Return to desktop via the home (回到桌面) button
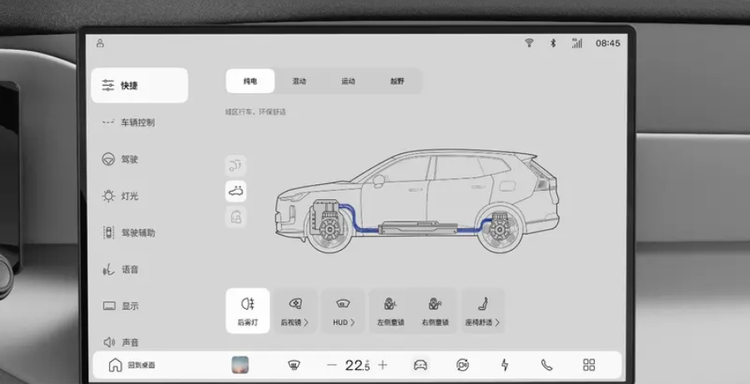Screen dimensions: 750x384 [132, 365]
